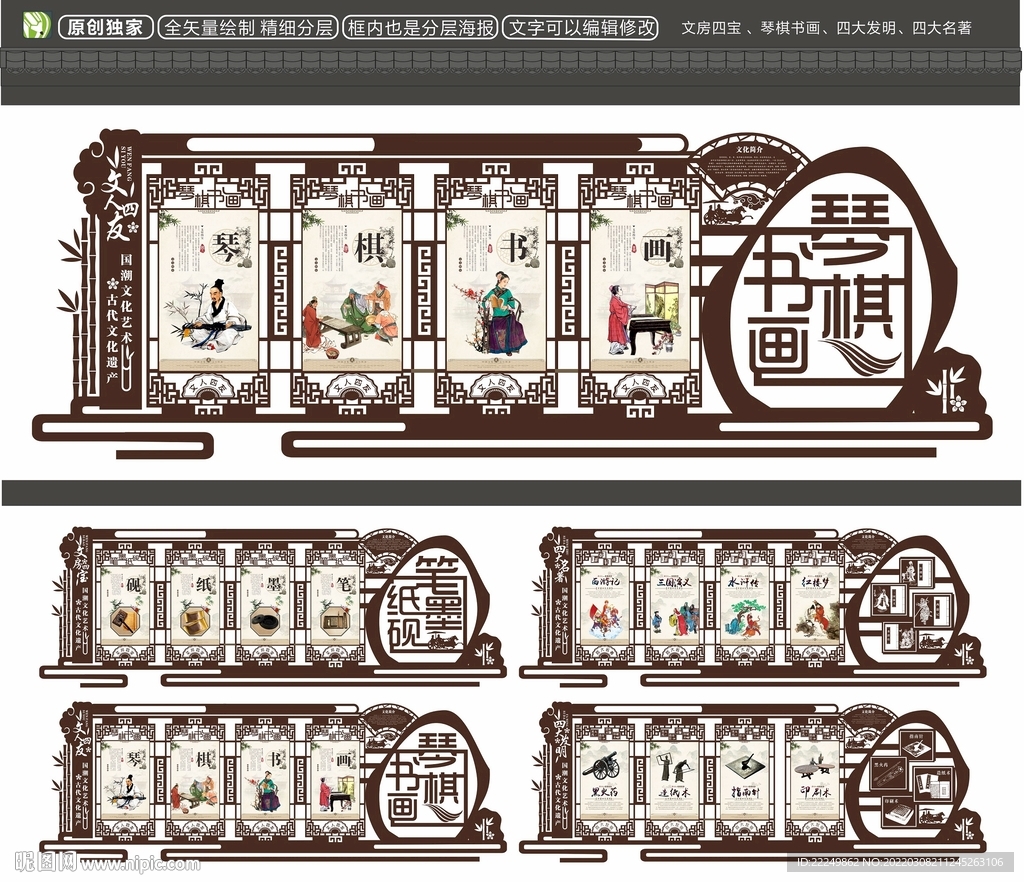
Task: Select the 印刷术 poster
Action: pyautogui.click(x=814, y=781)
